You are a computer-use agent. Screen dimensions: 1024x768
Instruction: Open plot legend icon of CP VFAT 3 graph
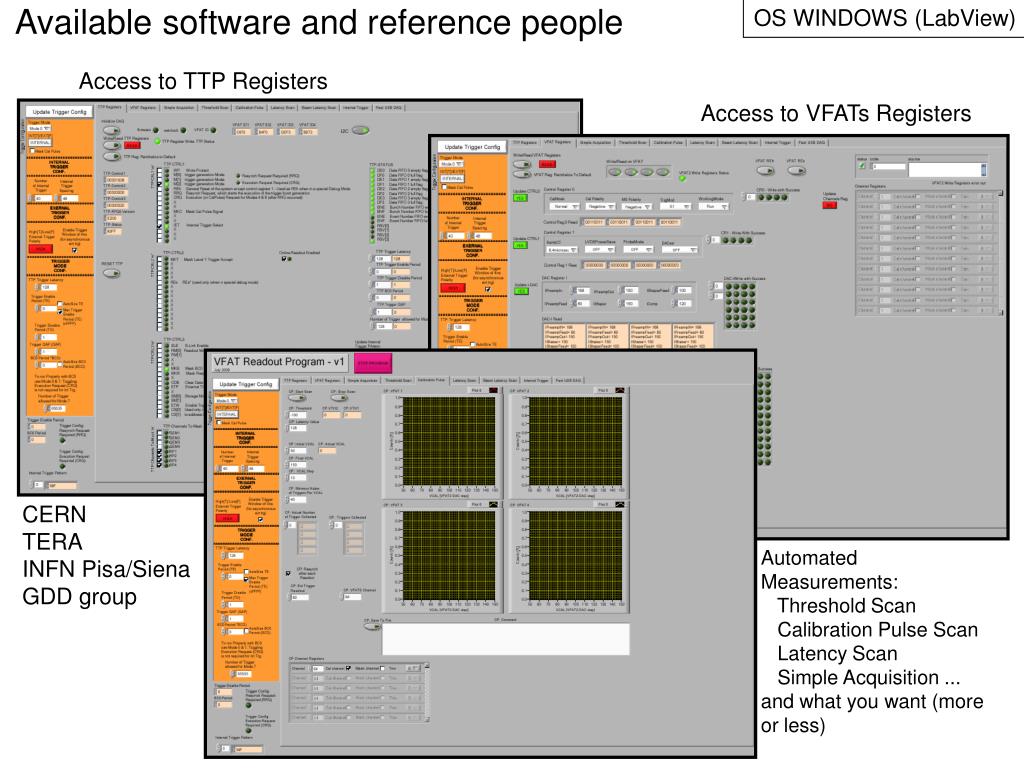(x=493, y=505)
